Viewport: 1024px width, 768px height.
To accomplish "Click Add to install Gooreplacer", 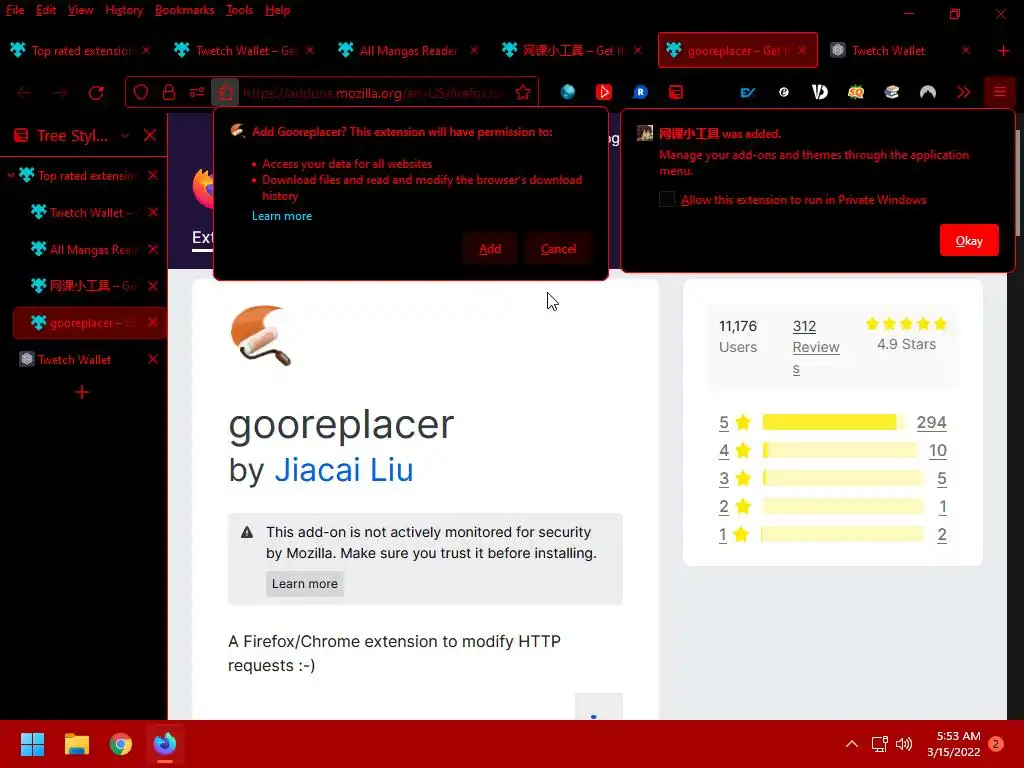I will [x=490, y=249].
